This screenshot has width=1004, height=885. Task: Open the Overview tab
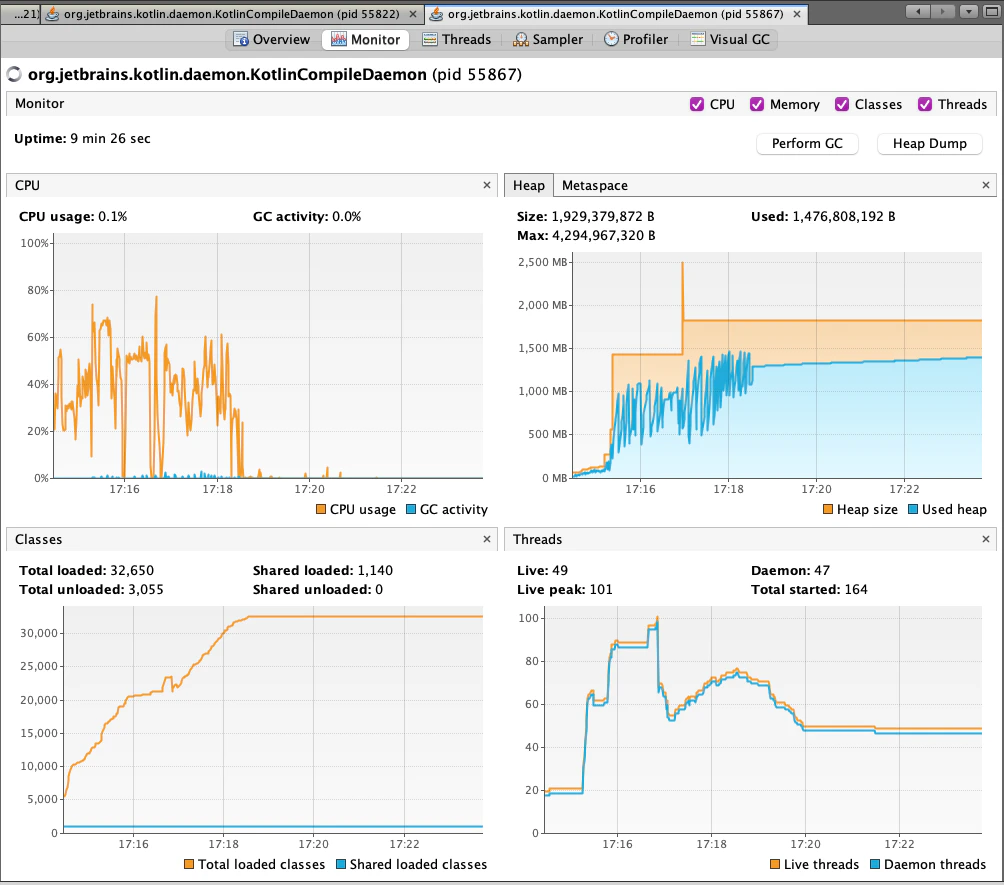pyautogui.click(x=271, y=40)
